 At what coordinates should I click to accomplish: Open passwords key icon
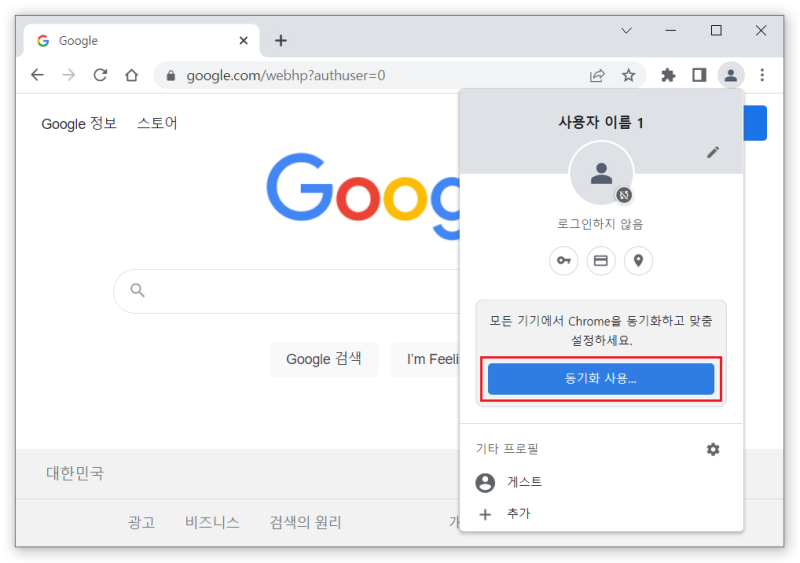coord(564,261)
